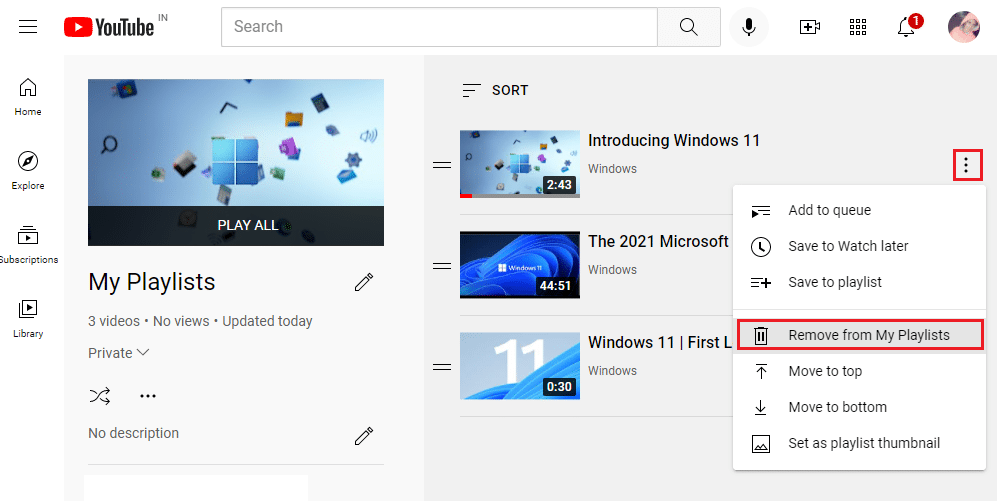Select Set as playlist thumbnail
Screen dimensions: 997x501
(859, 443)
